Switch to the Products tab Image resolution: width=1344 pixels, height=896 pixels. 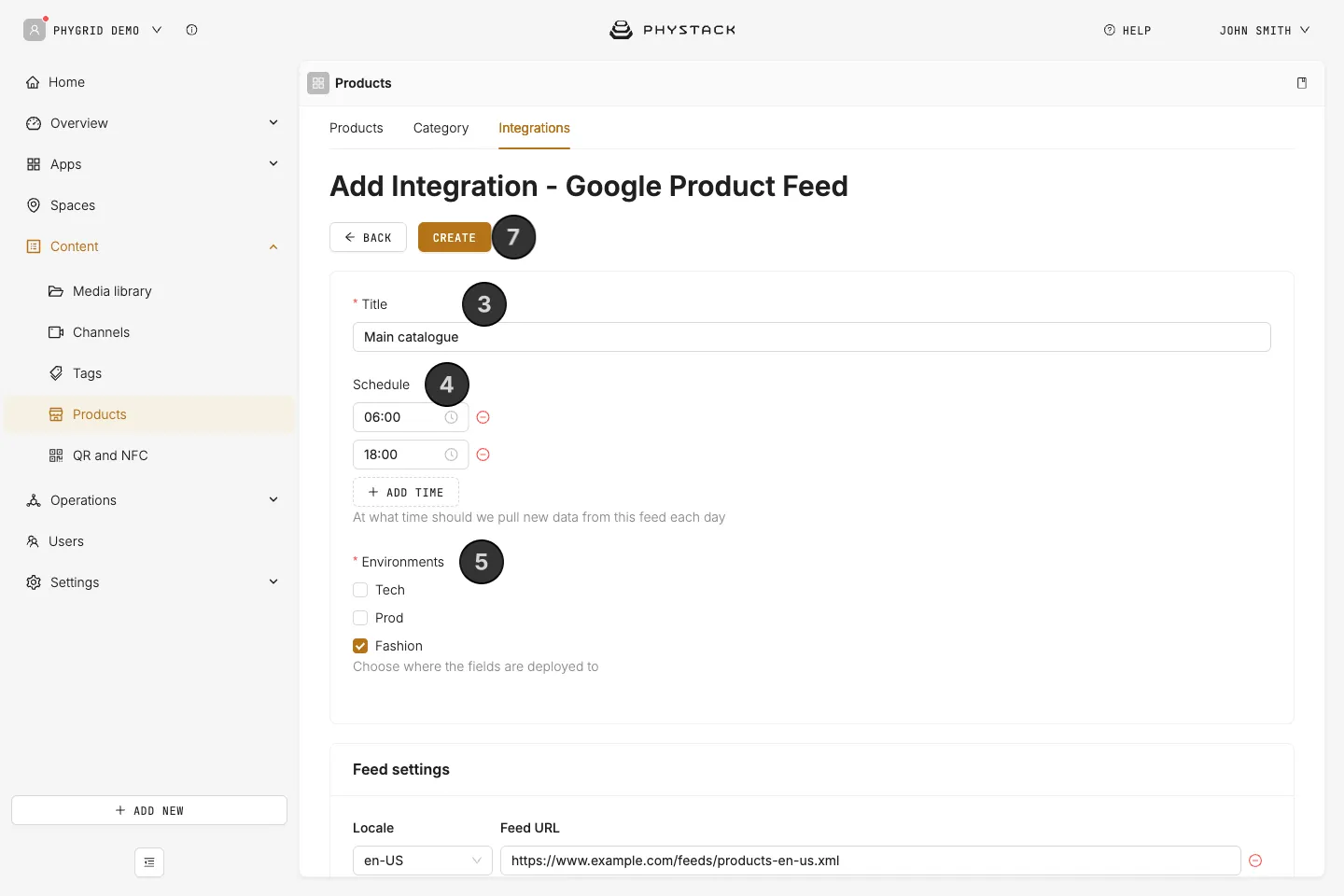(357, 128)
